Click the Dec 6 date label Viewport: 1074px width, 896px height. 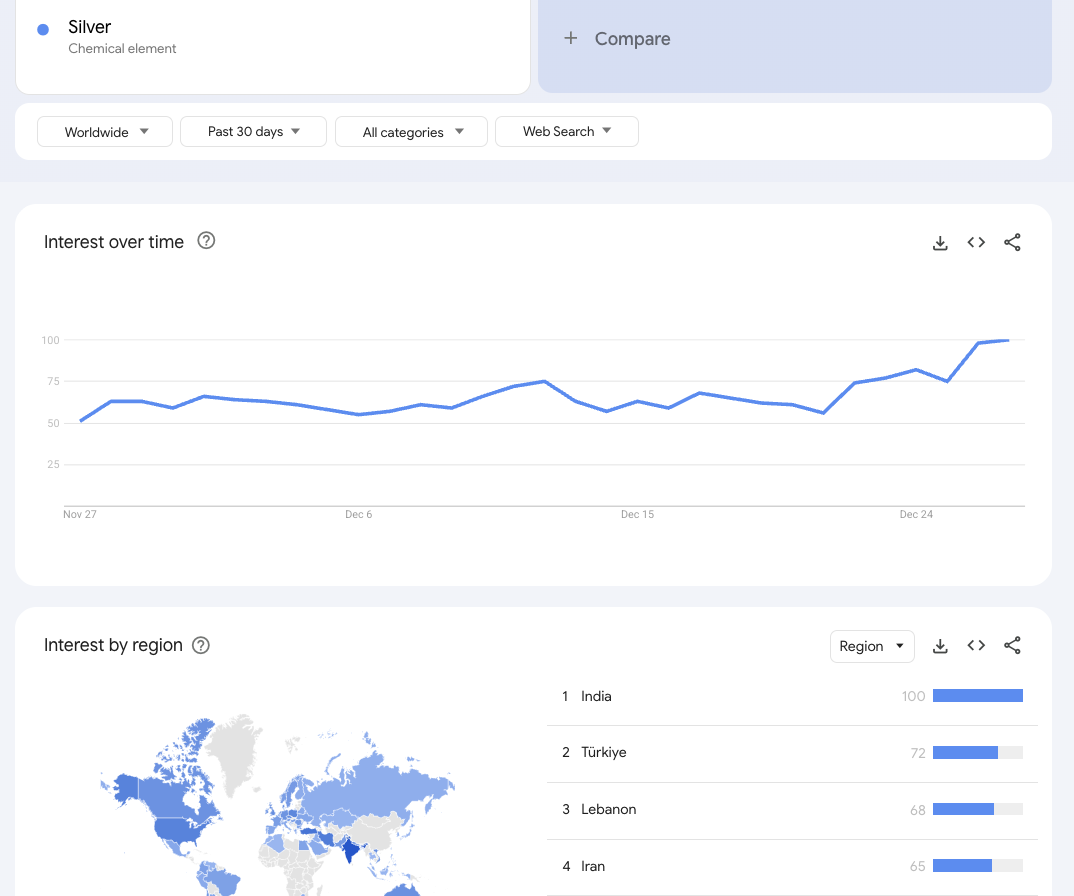(x=358, y=514)
